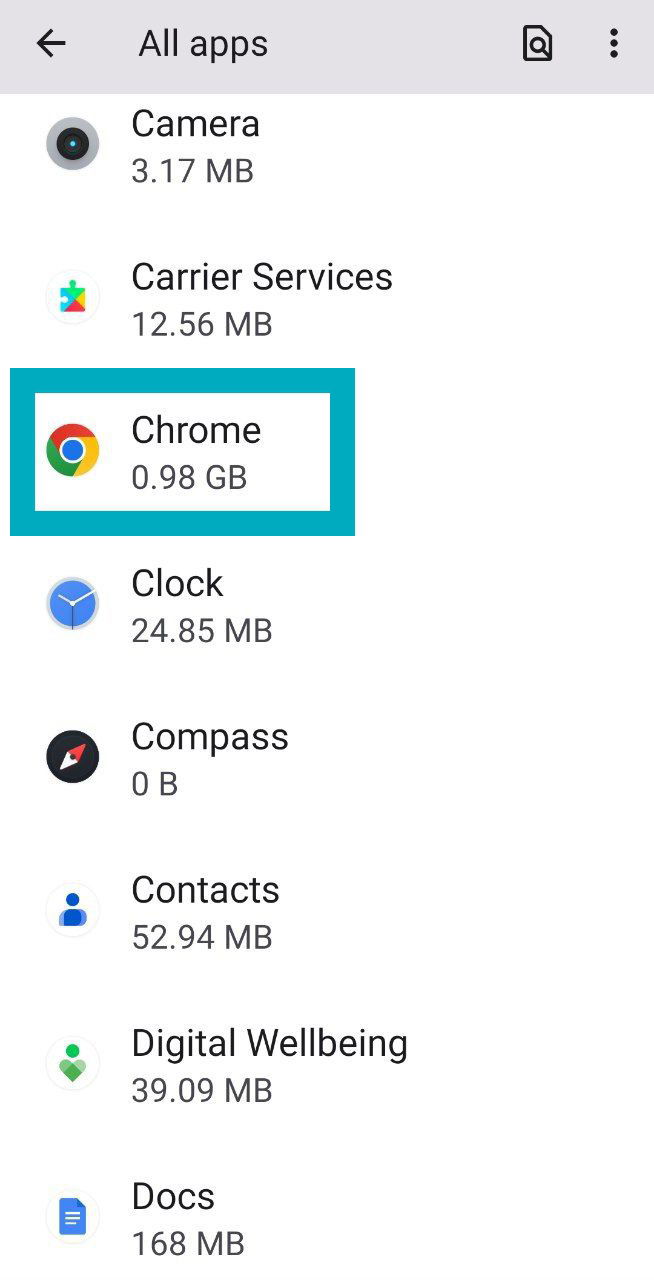
Task: Tap the Clock app icon
Action: click(x=72, y=604)
